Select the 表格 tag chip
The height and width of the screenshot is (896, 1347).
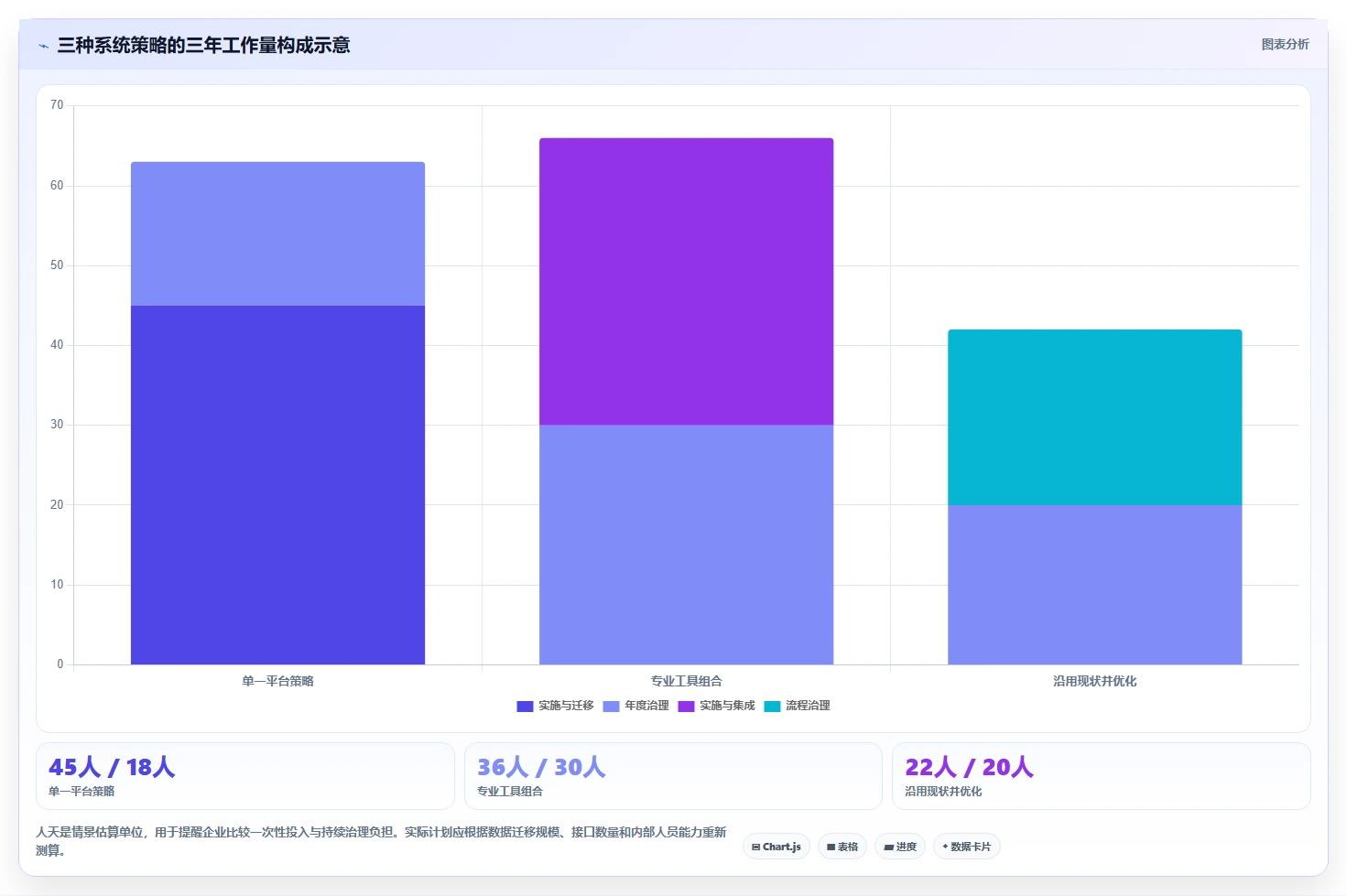[842, 847]
